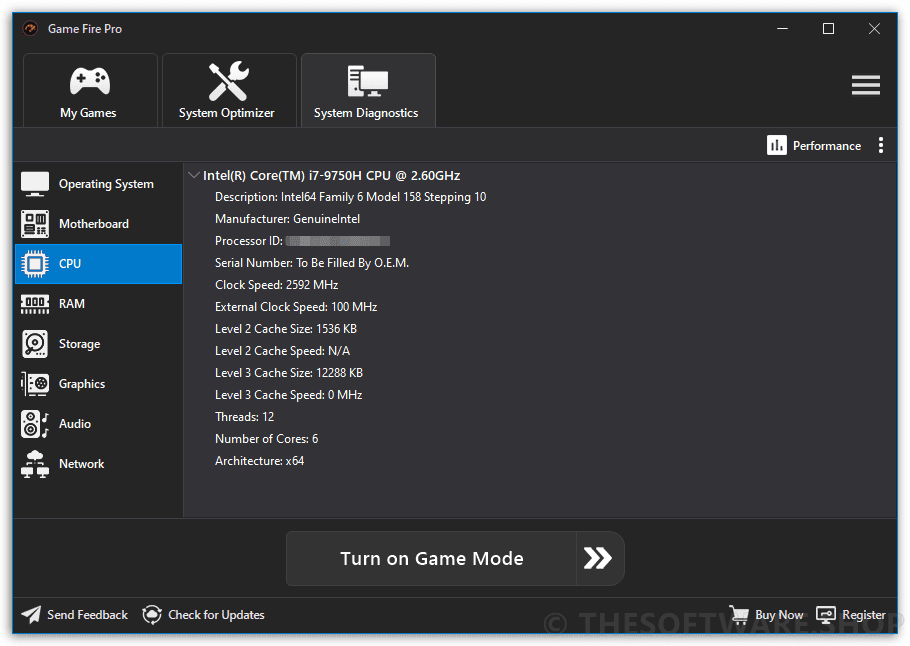Image resolution: width=910 pixels, height=646 pixels.
Task: Select Clock Speed: 2592 MHz row
Action: tap(276, 285)
